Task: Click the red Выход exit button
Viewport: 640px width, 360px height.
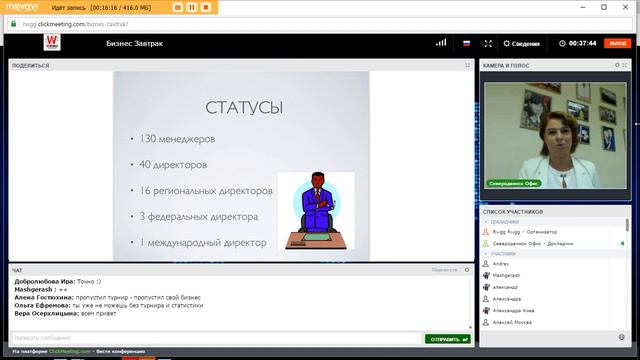Action: (x=617, y=43)
